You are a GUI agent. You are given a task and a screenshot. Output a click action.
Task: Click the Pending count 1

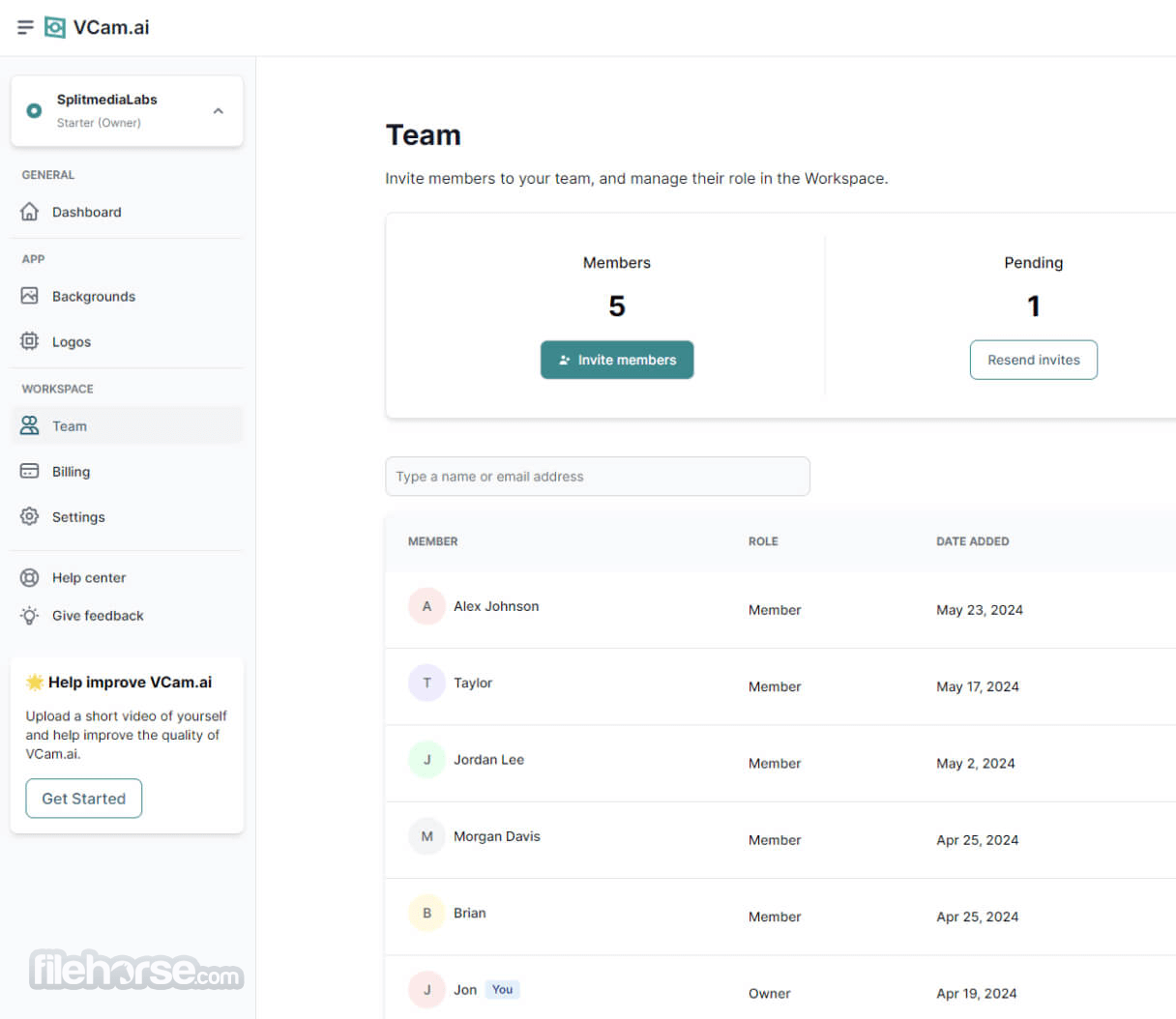pos(1034,306)
